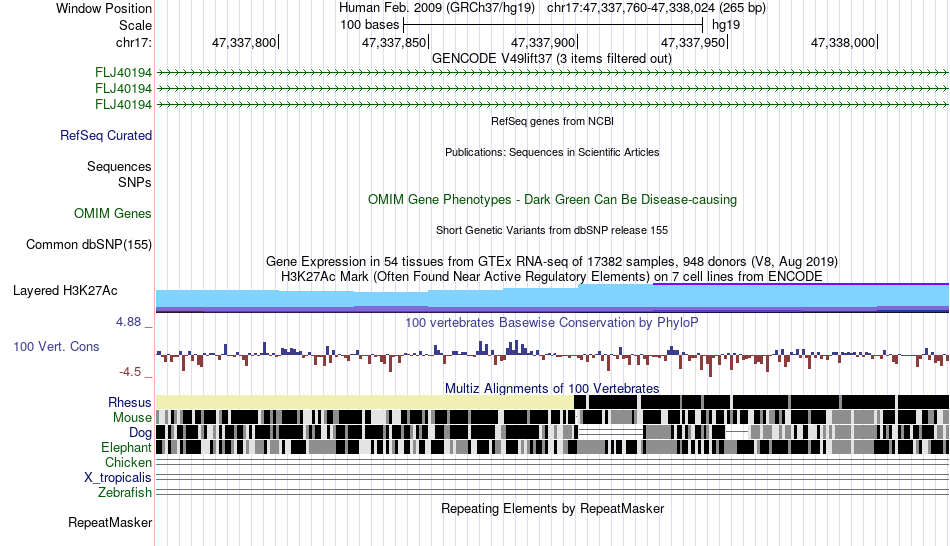Click the Sequences track label
The width and height of the screenshot is (950, 546).
[119, 166]
